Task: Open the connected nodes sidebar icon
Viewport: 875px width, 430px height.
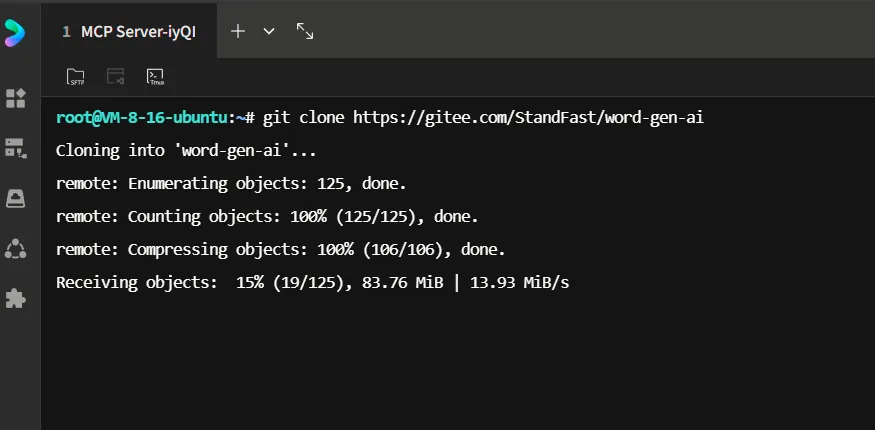Action: [16, 249]
